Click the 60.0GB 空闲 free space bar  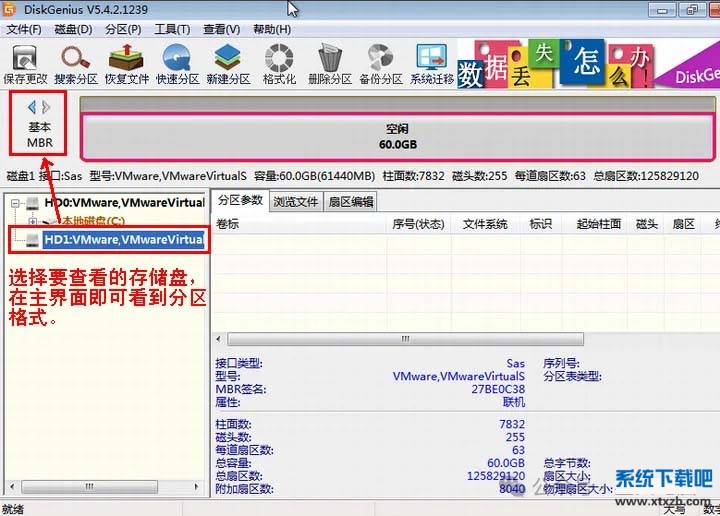coord(397,137)
